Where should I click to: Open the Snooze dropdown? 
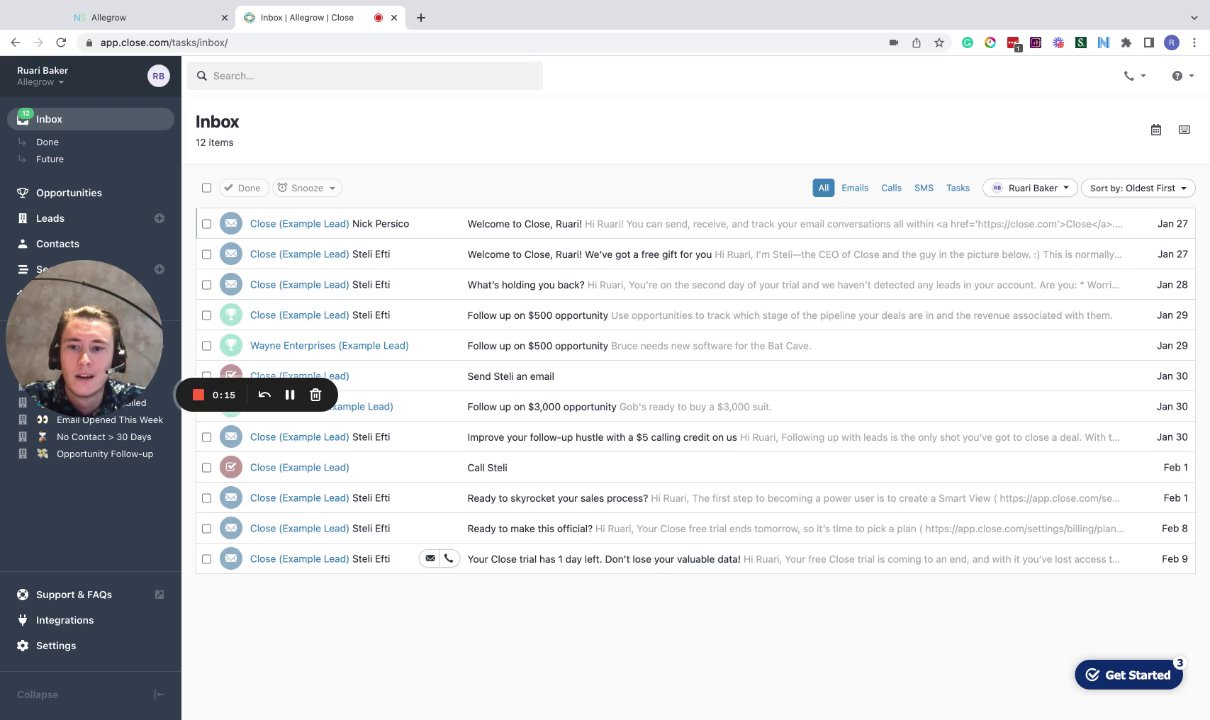coord(307,188)
